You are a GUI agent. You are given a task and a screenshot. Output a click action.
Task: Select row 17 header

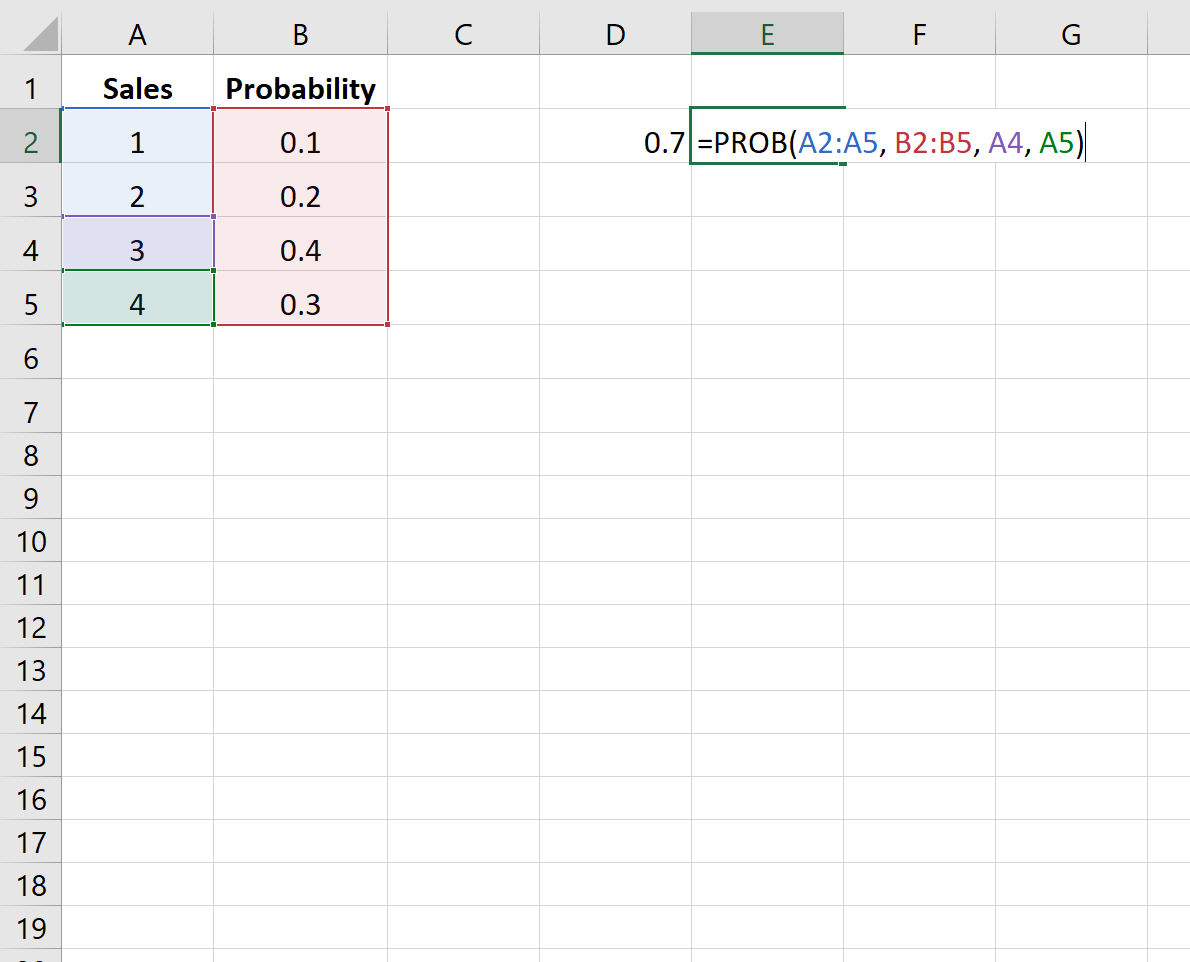[x=30, y=842]
